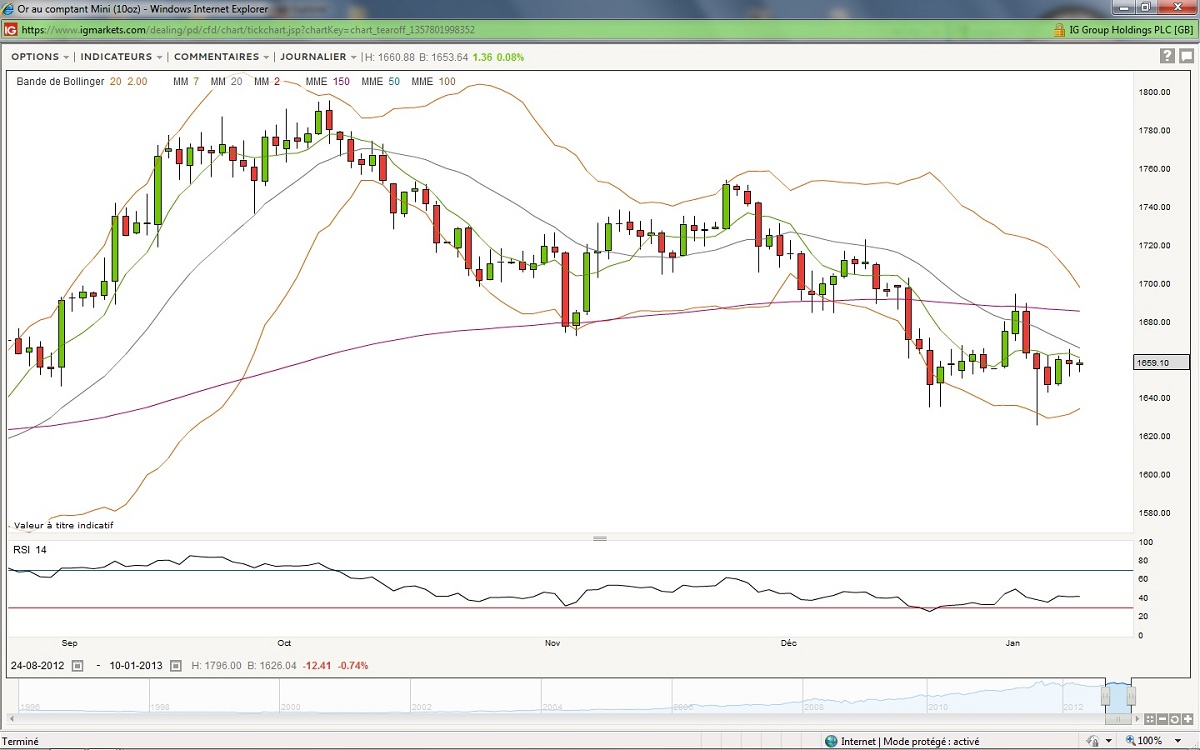Zoom in the chart with plus icon
Screen dimensions: 1200x750
tap(1190, 718)
